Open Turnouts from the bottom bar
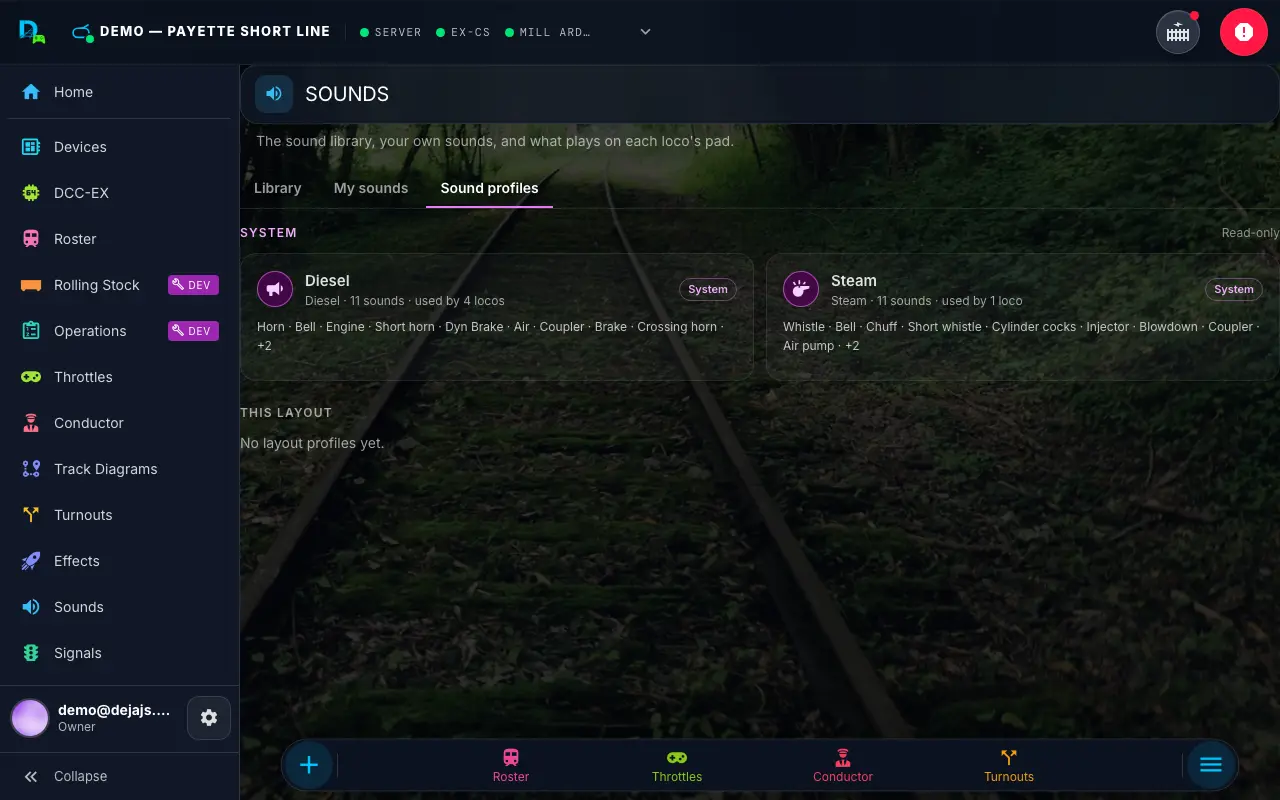This screenshot has height=800, width=1280. (x=1009, y=765)
